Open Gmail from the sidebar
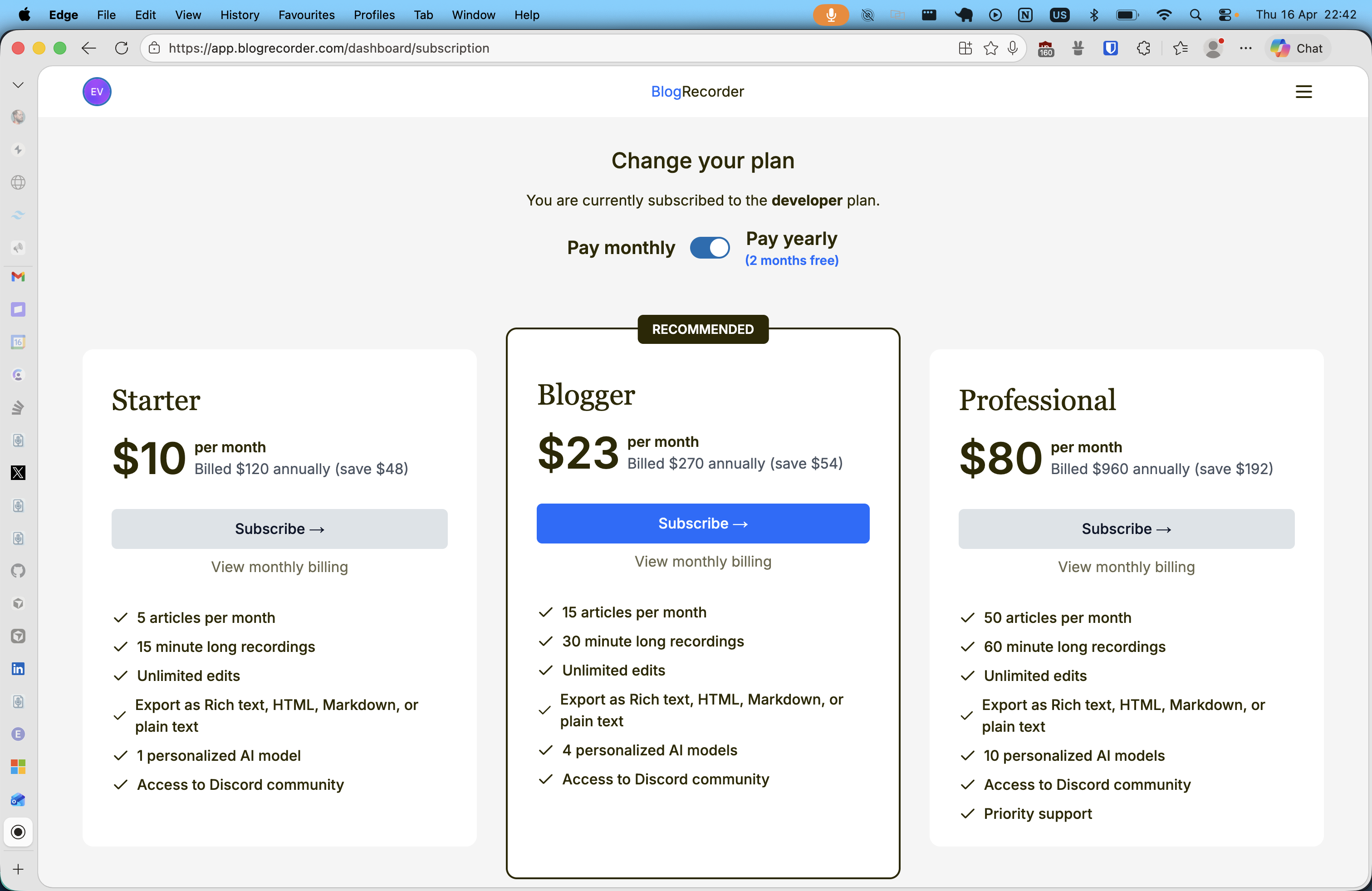Screen dimensions: 1372x891 18,277
